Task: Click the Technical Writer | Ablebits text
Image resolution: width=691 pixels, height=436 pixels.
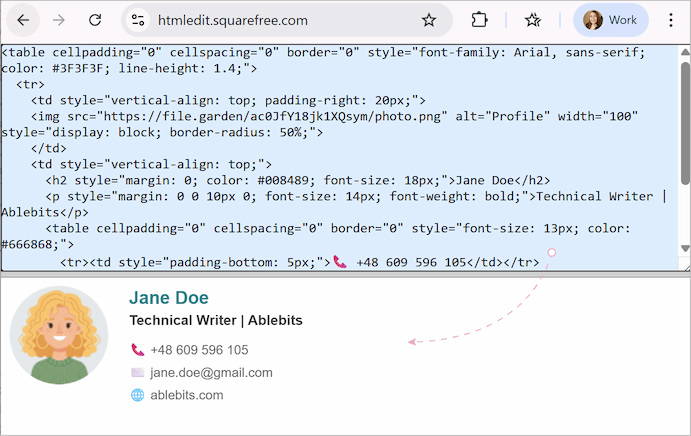Action: [x=216, y=320]
